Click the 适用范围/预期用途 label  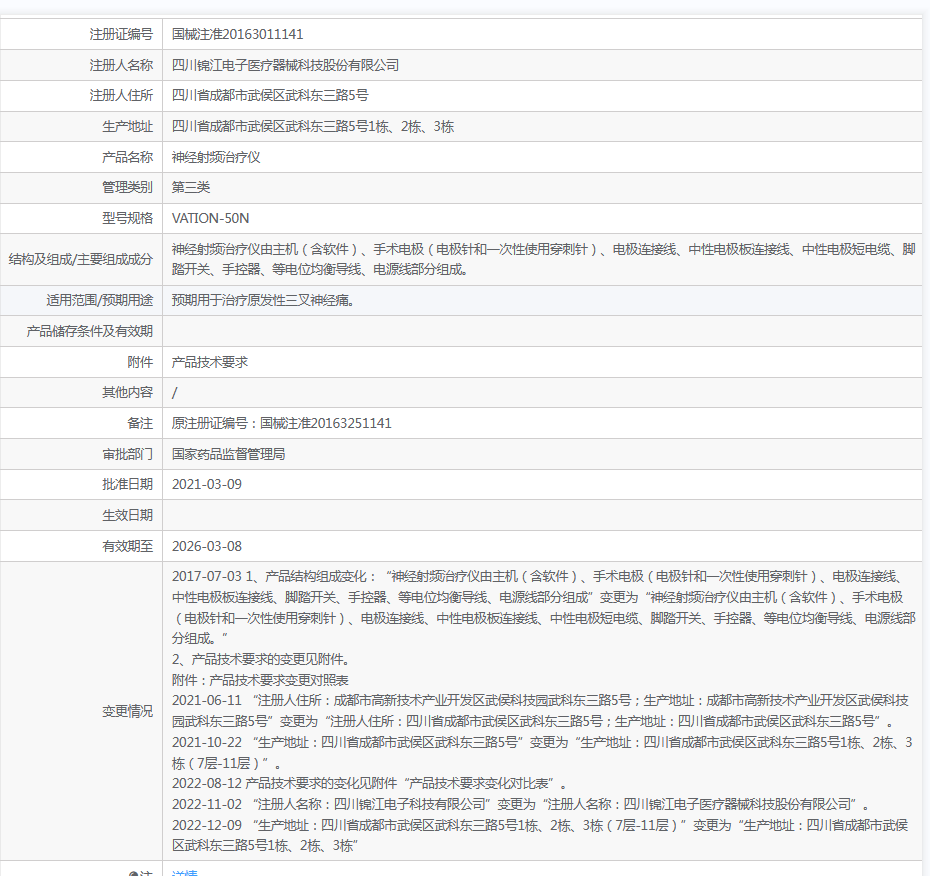click(x=100, y=300)
